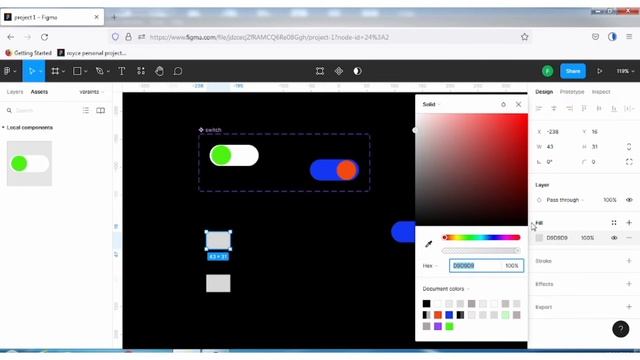Toggle fill visibility eye icon
The image size is (640, 360).
(614, 238)
